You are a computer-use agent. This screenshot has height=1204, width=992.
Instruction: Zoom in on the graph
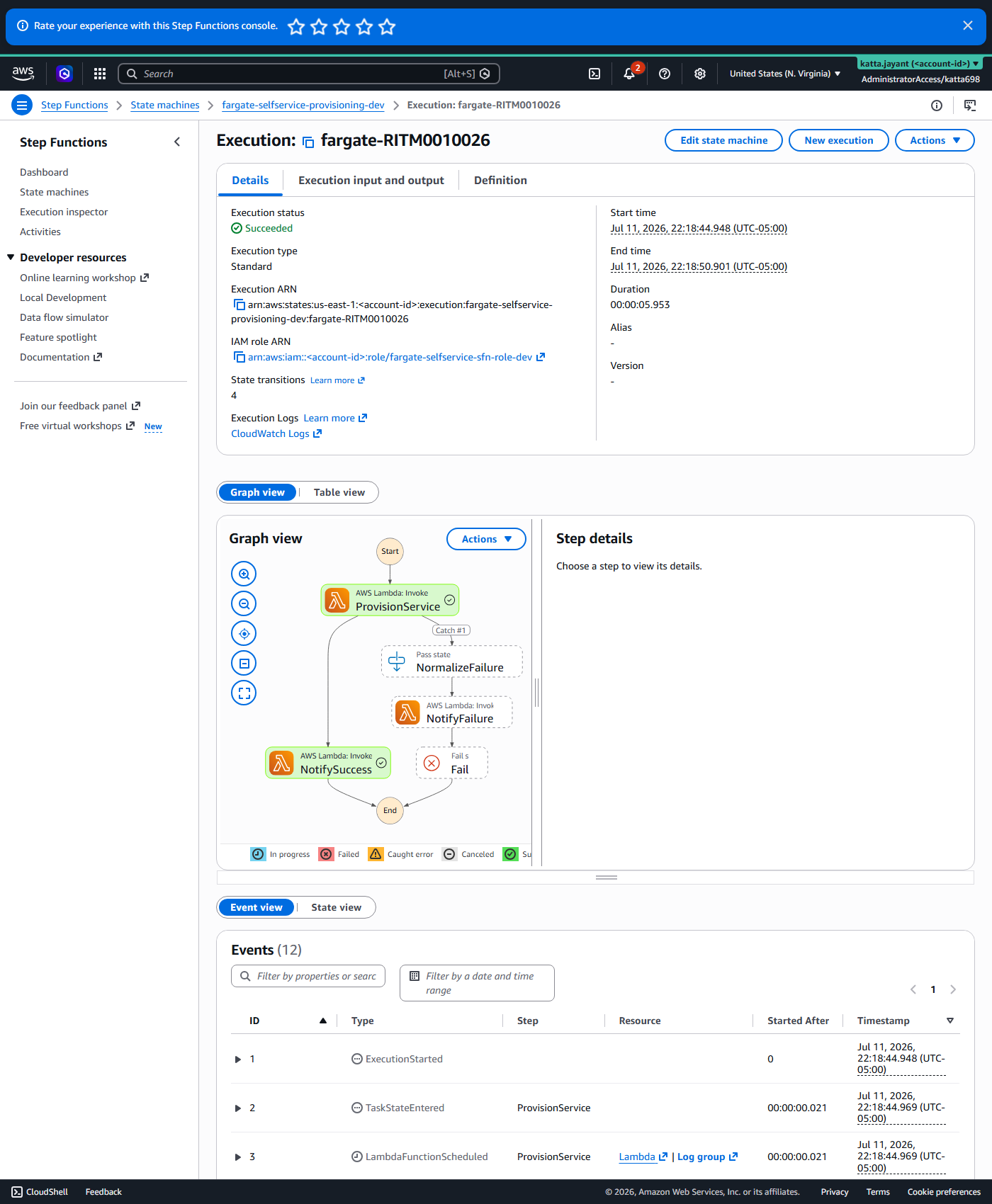pyautogui.click(x=244, y=574)
